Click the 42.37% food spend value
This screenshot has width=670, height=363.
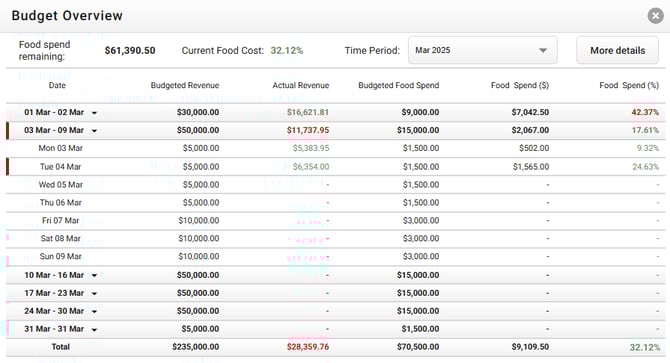(645, 112)
